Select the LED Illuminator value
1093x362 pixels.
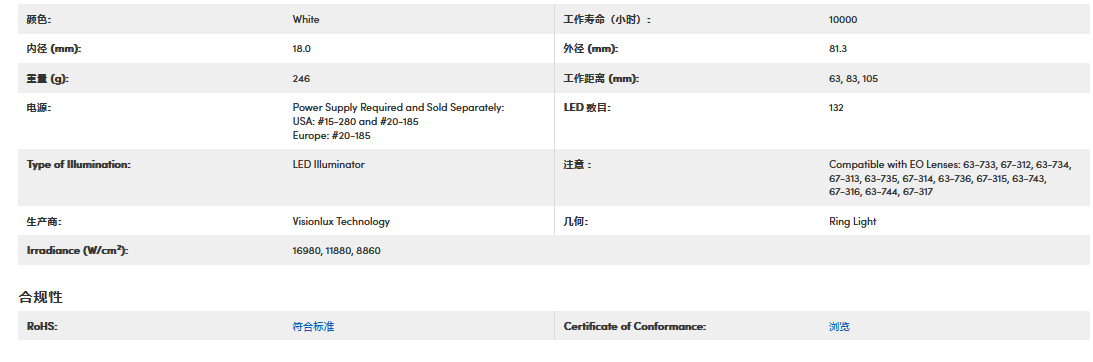point(328,165)
